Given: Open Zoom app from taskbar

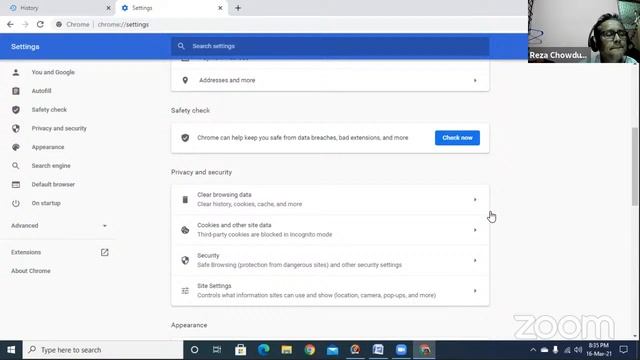Looking at the screenshot, I should tap(401, 350).
